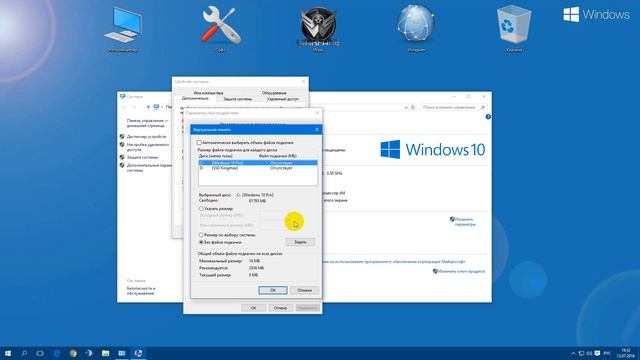This screenshot has height=360, width=640.
Task: Open Настройка удаленного доступа in System sidebar
Action: click(x=147, y=147)
